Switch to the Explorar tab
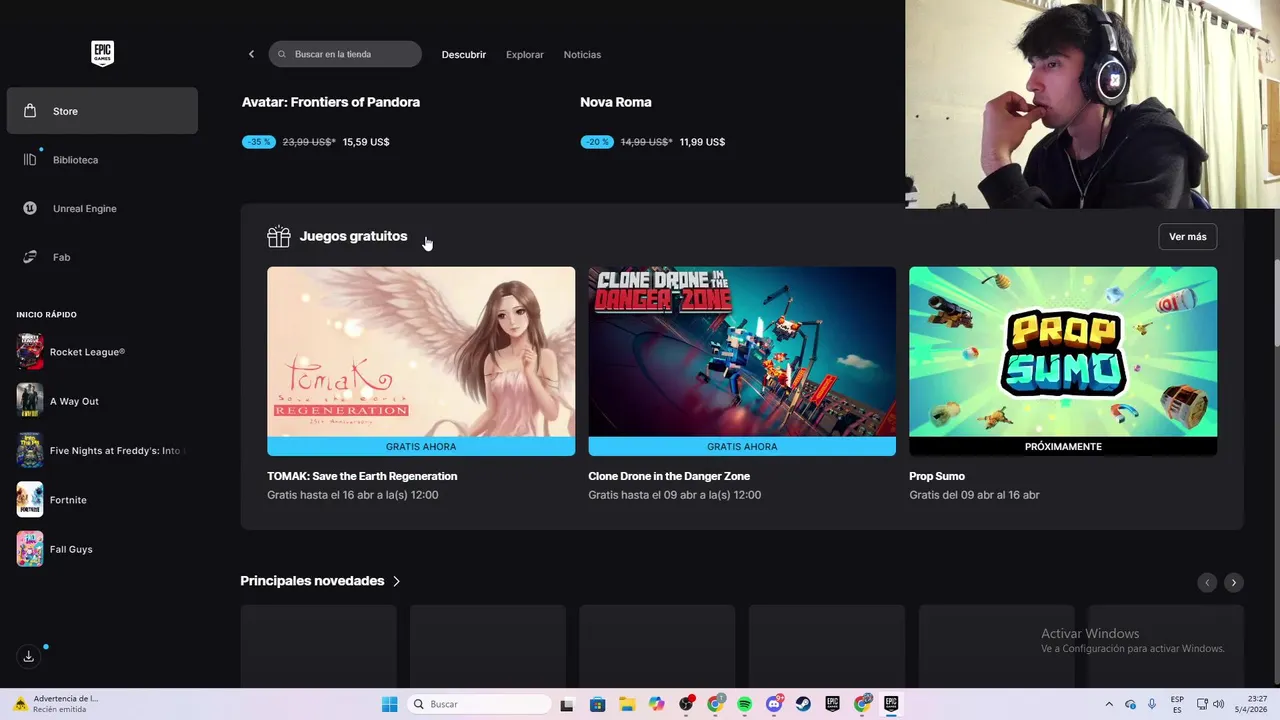 pyautogui.click(x=525, y=55)
